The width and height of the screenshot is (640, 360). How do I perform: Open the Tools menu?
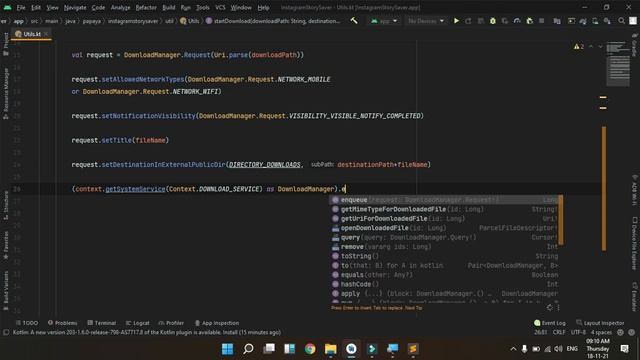tap(203, 7)
